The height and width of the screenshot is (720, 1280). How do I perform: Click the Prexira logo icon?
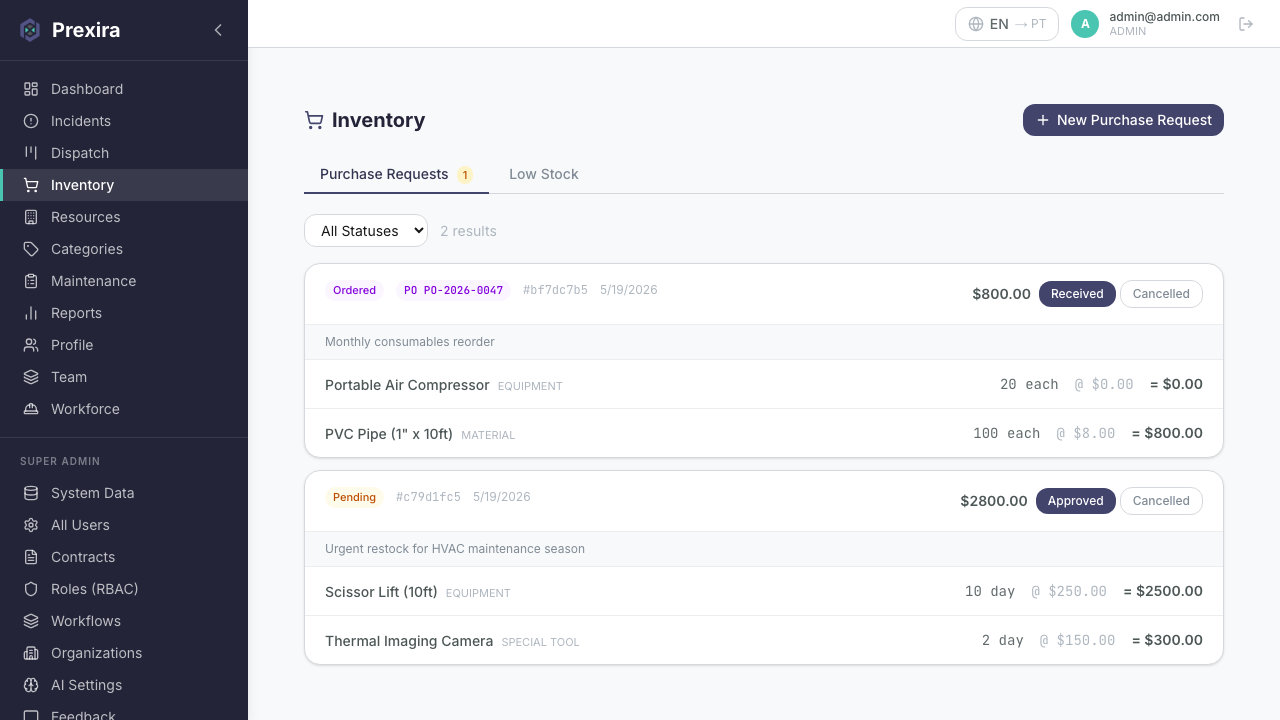point(30,30)
